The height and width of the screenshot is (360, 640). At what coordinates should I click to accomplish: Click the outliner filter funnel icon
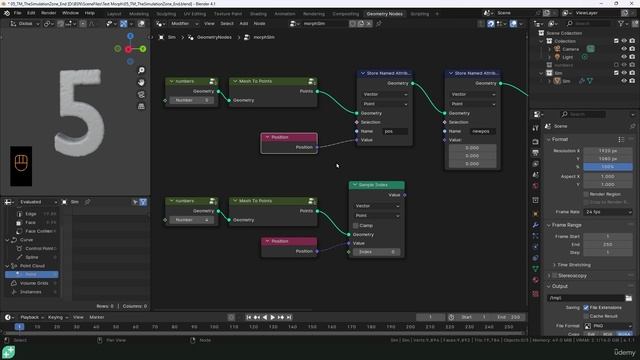coord(621,24)
